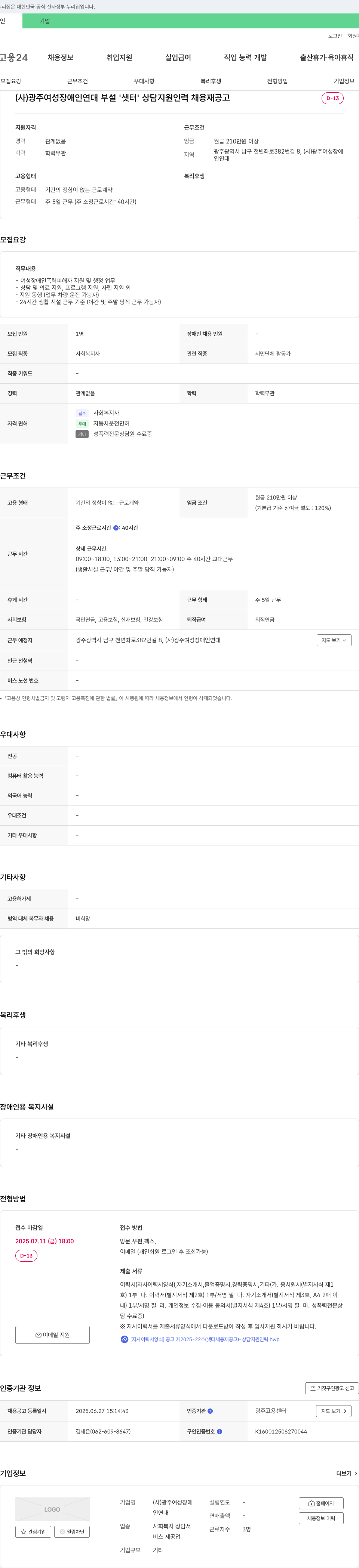This screenshot has height=1568, width=359.
Task: Click registration date 2025.06.27 15:14:43
Action: click(x=102, y=1411)
